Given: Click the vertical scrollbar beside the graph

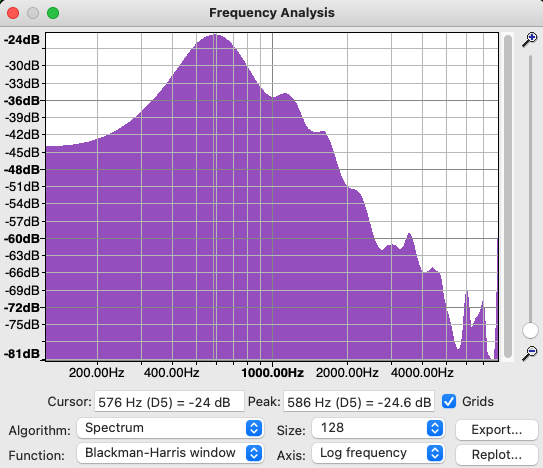Looking at the screenshot, I should 508,196.
